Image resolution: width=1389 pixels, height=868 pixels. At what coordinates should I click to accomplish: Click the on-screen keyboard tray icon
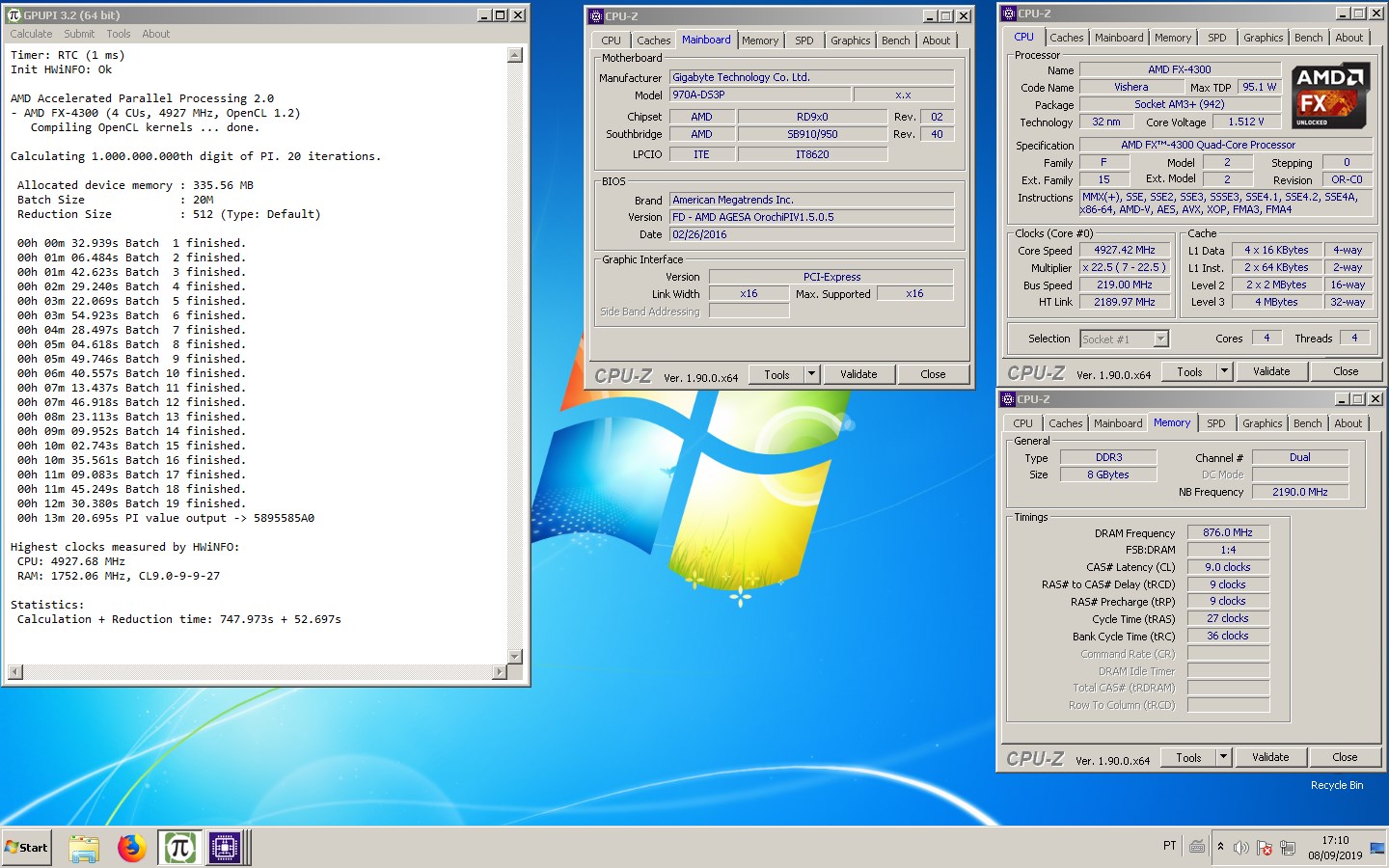[x=1197, y=847]
